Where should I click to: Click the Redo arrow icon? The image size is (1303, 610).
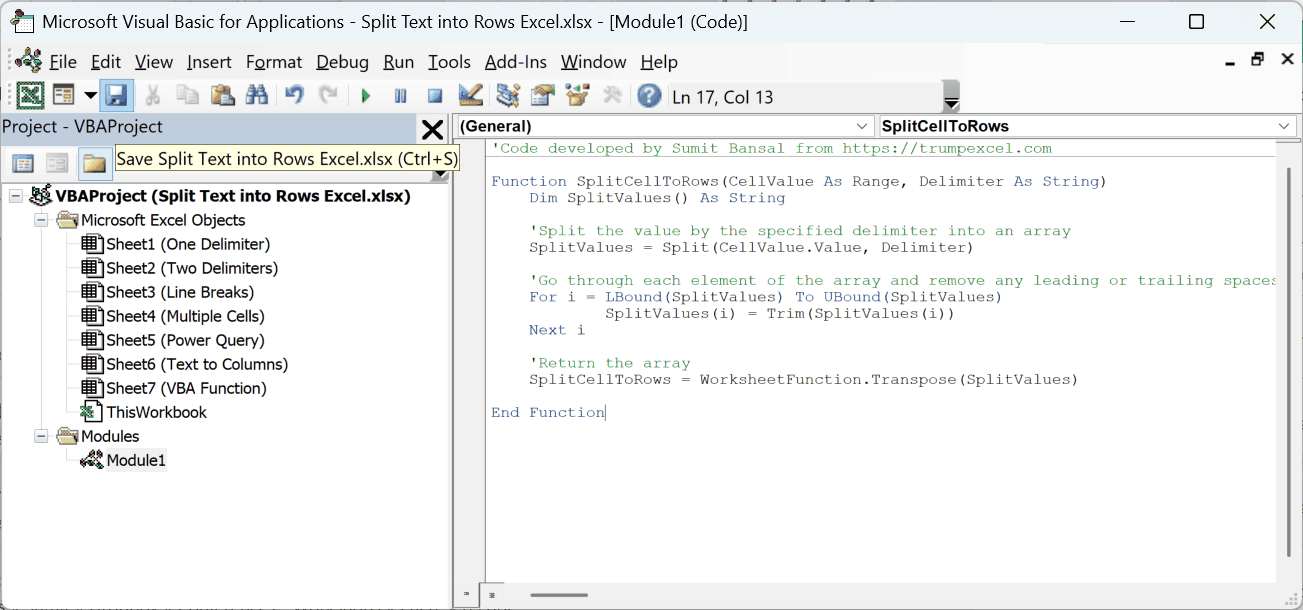tap(328, 96)
